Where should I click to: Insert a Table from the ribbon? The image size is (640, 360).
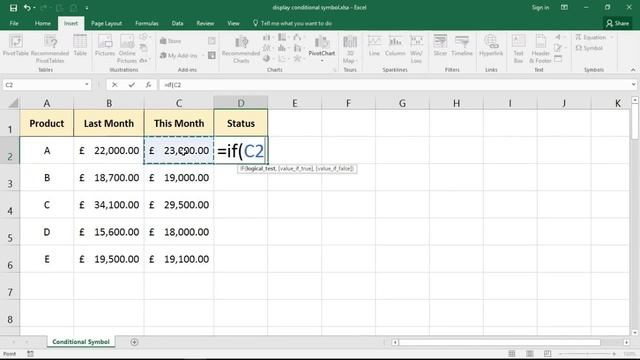coord(80,45)
